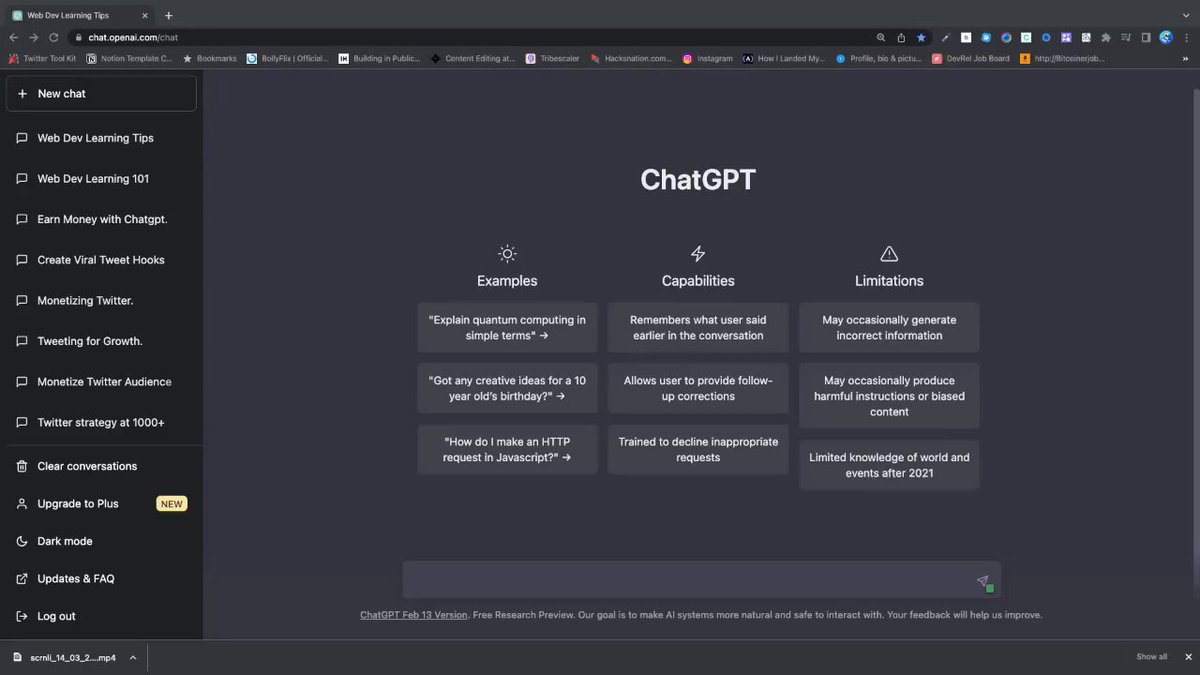
Task: Click the chat bubble icon beside Monetizing Twitter
Action: [22, 300]
